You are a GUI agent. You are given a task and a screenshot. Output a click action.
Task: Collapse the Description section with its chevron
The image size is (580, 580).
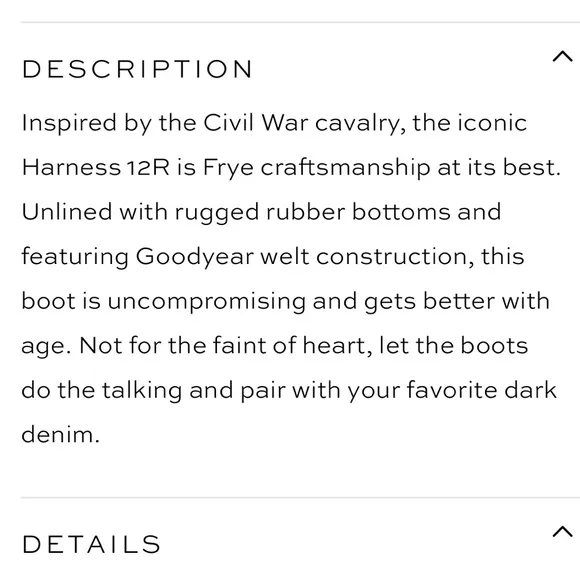coord(562,57)
